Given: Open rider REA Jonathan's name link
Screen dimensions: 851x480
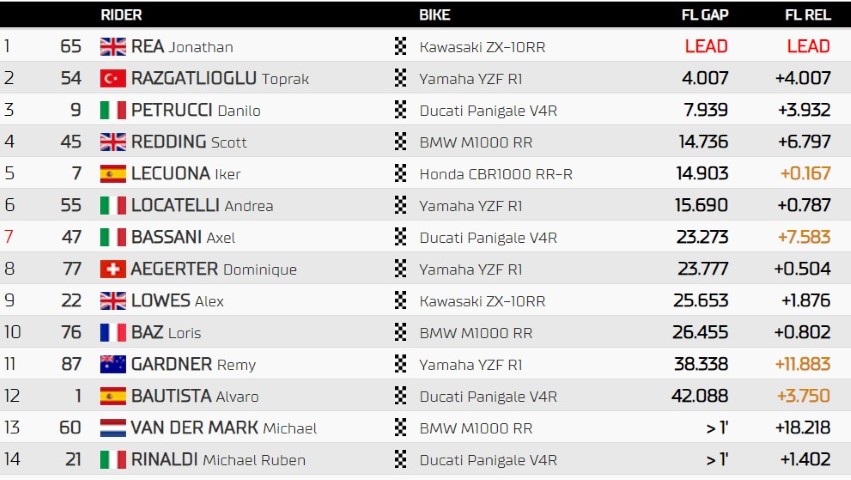Looking at the screenshot, I should [182, 47].
